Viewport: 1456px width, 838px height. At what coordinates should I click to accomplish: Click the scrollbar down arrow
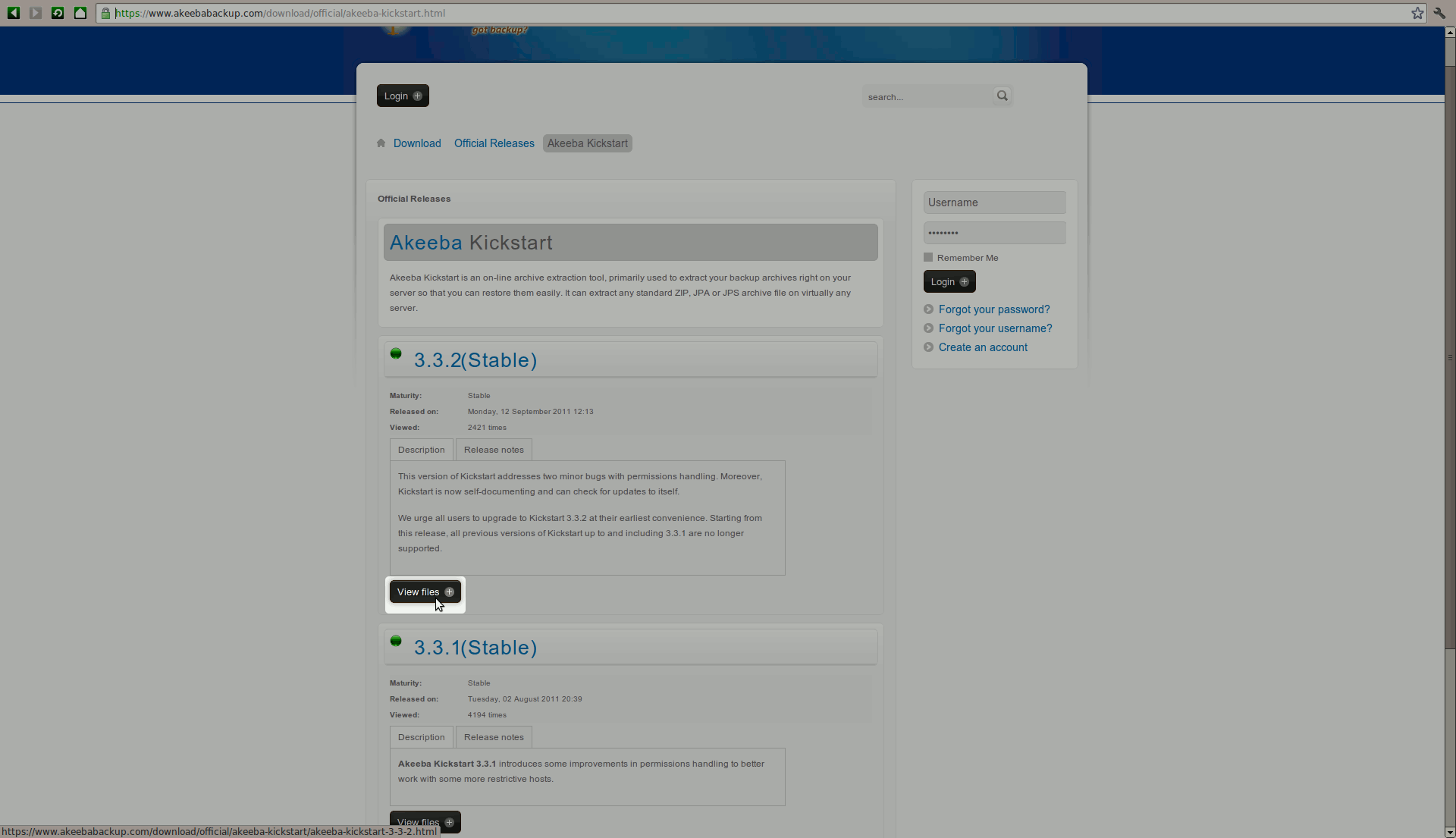pyautogui.click(x=1450, y=832)
